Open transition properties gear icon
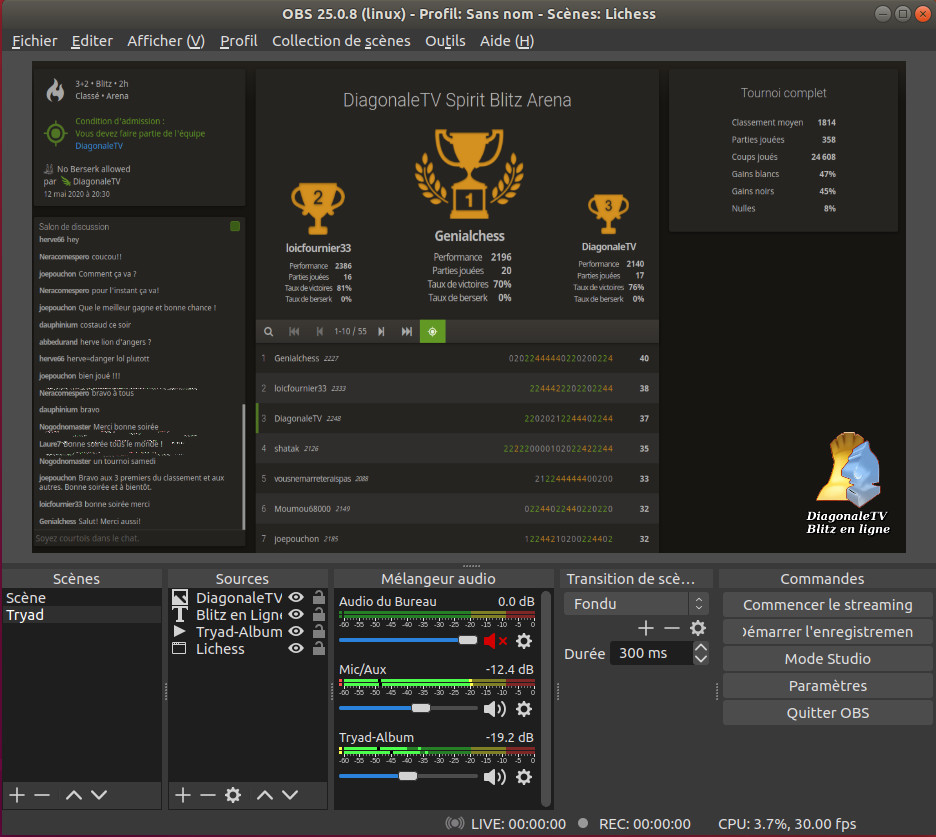This screenshot has height=837, width=936. pyautogui.click(x=698, y=628)
